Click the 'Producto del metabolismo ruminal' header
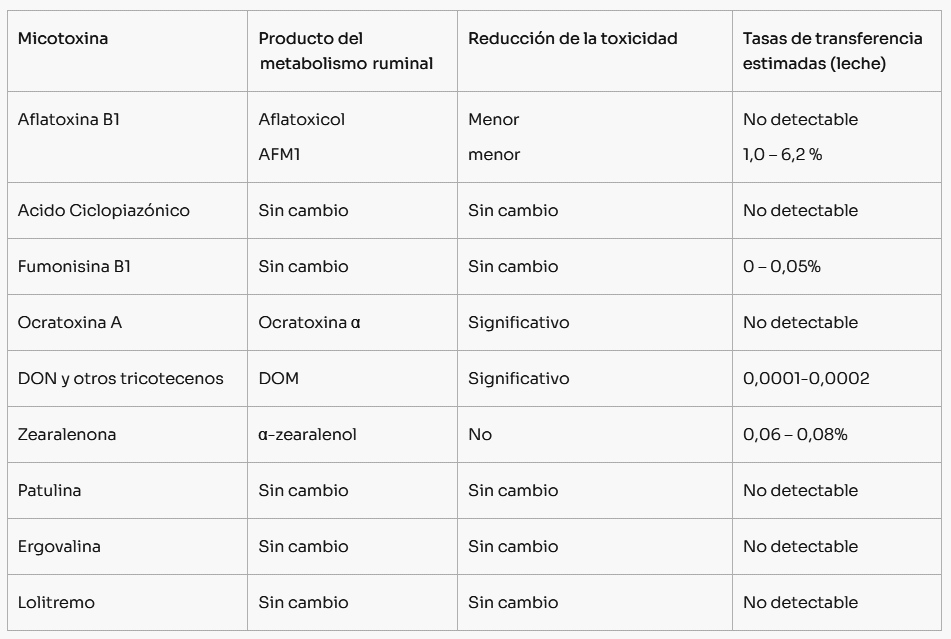 345,51
